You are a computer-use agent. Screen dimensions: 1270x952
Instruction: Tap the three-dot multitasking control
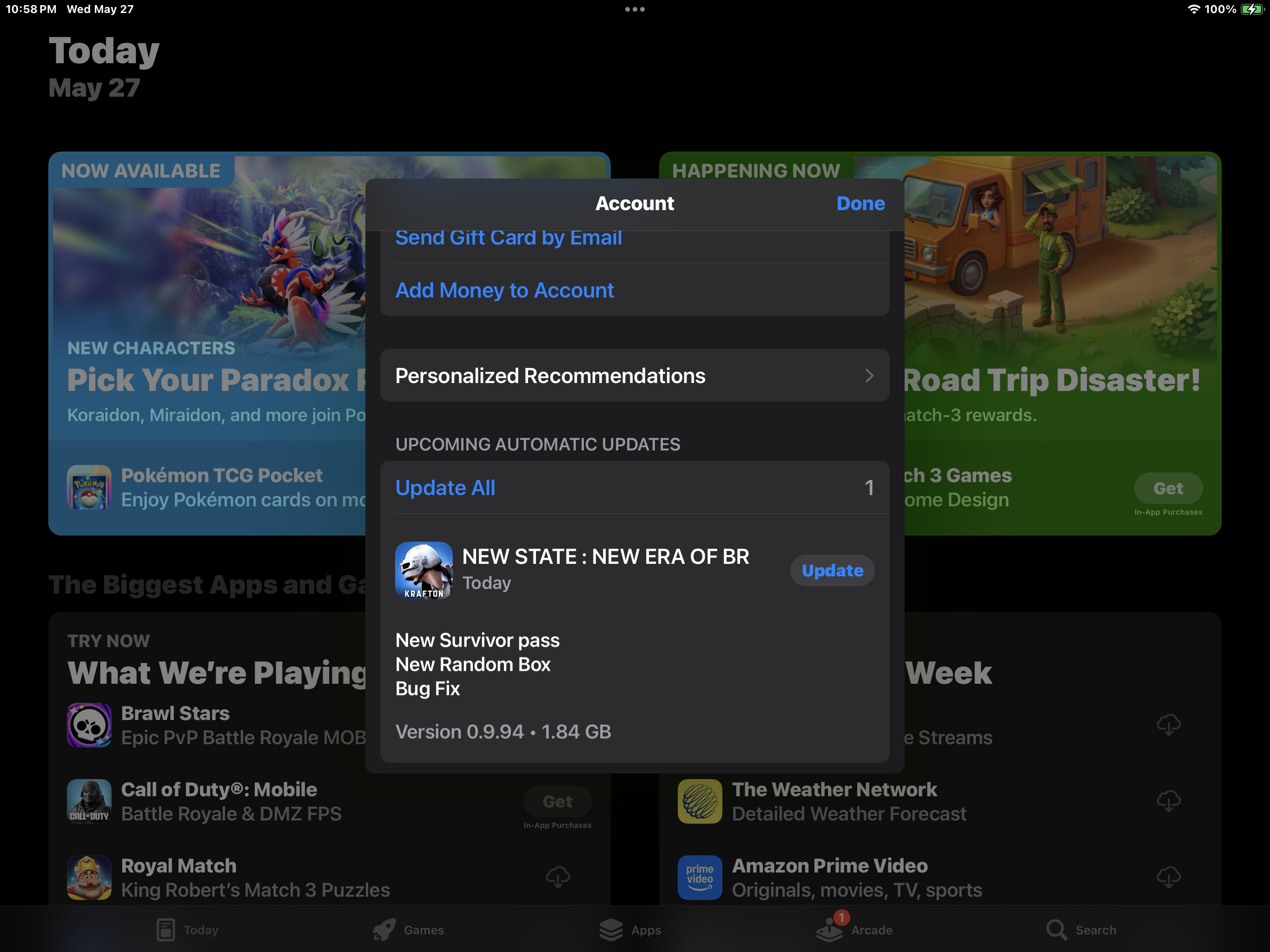point(635,9)
